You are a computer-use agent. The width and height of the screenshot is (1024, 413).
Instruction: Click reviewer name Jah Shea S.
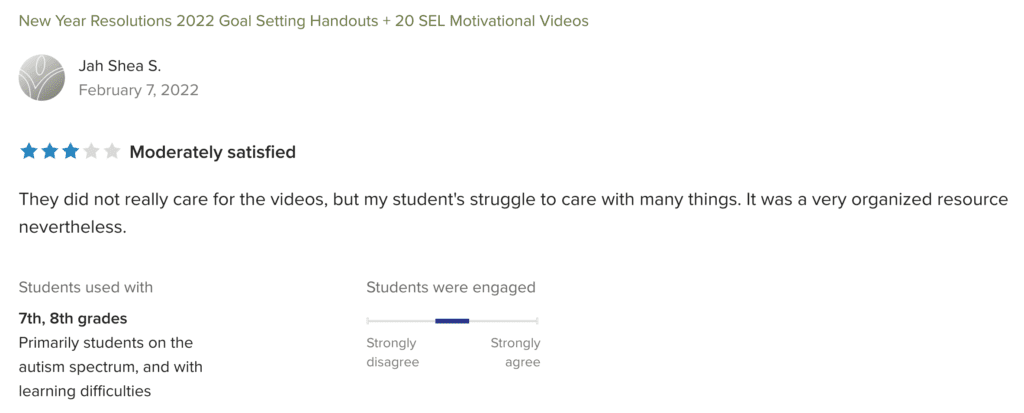click(119, 66)
